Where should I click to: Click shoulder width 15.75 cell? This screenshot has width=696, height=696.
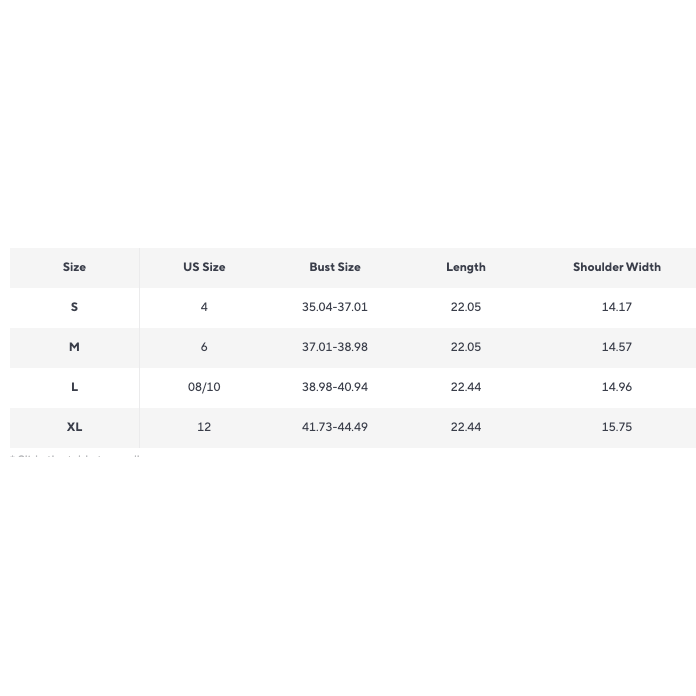click(x=617, y=427)
